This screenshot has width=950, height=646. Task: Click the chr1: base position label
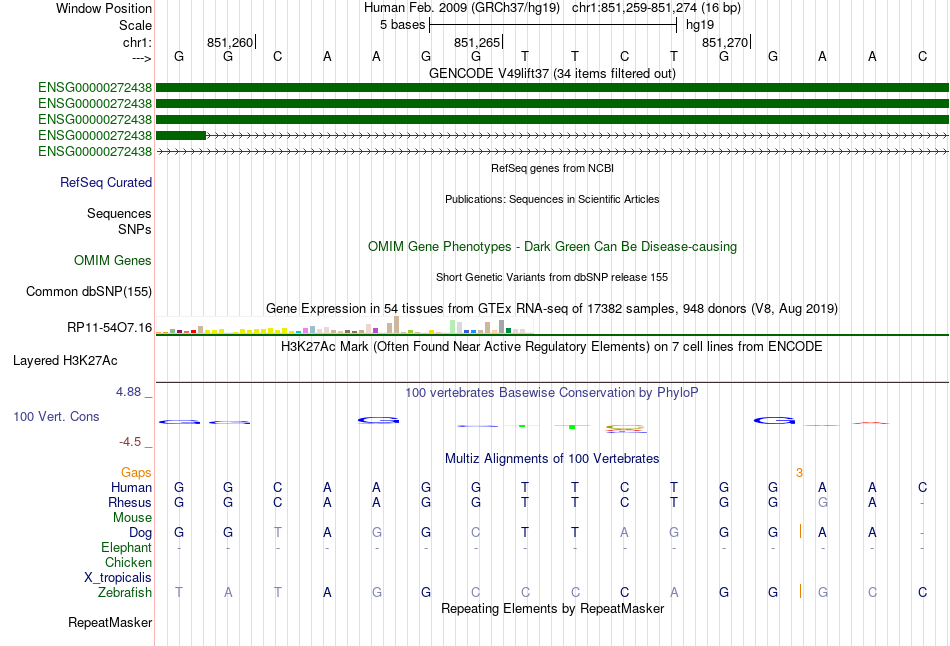137,42
